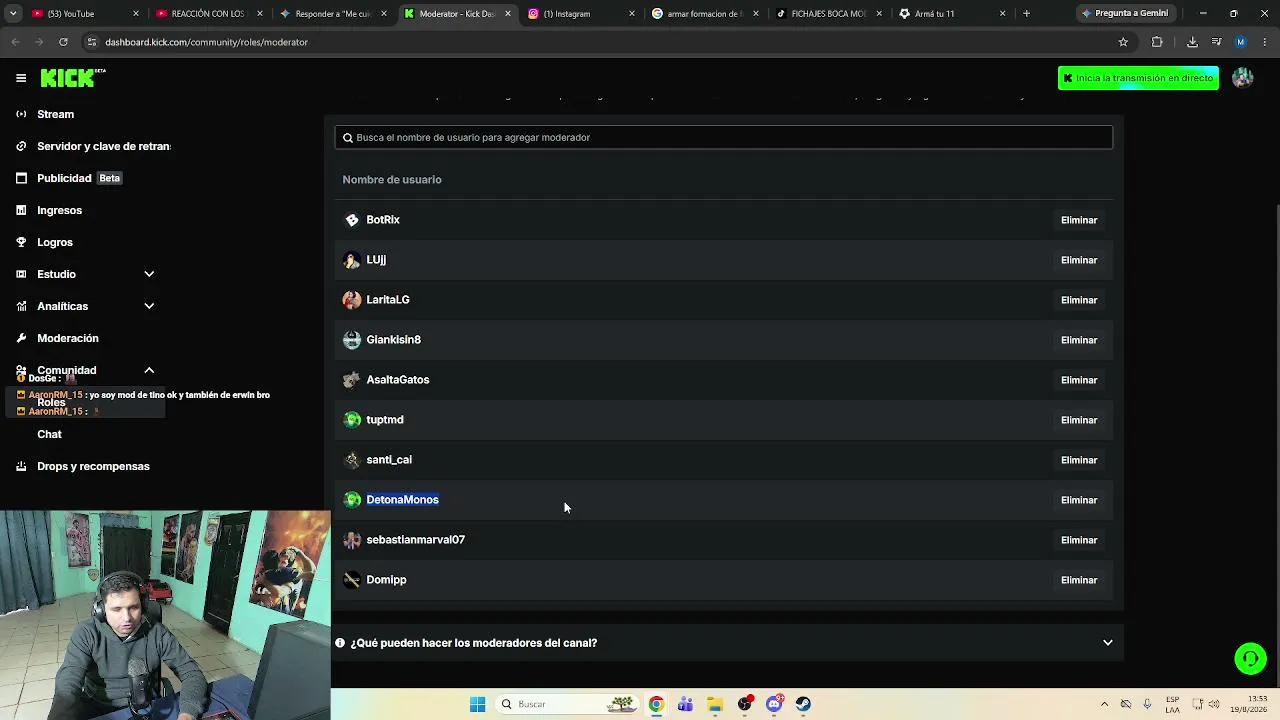Open Microsoft Teams from taskbar
This screenshot has height=720, width=1280.
[685, 704]
